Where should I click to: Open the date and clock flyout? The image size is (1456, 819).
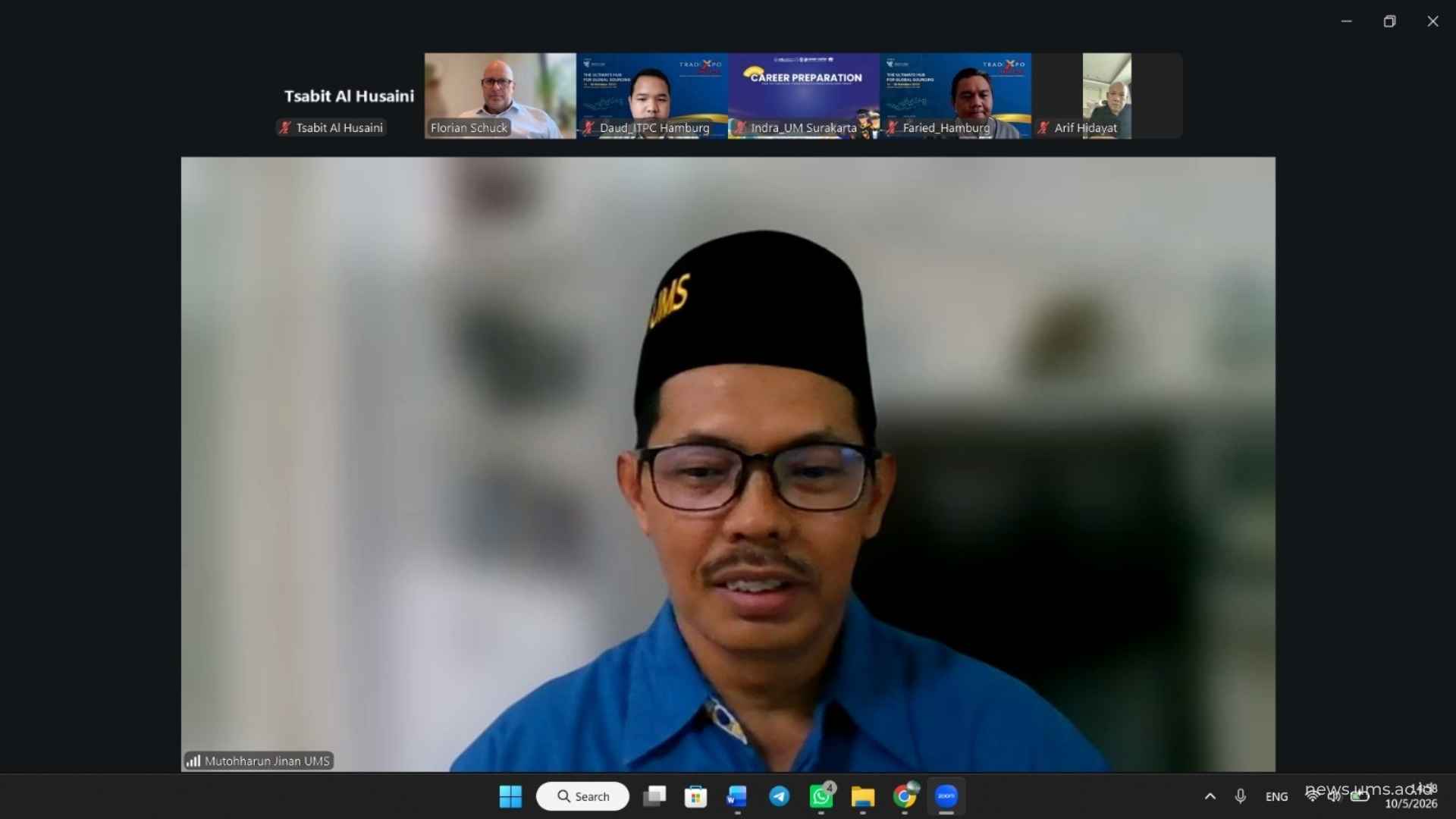tap(1411, 796)
